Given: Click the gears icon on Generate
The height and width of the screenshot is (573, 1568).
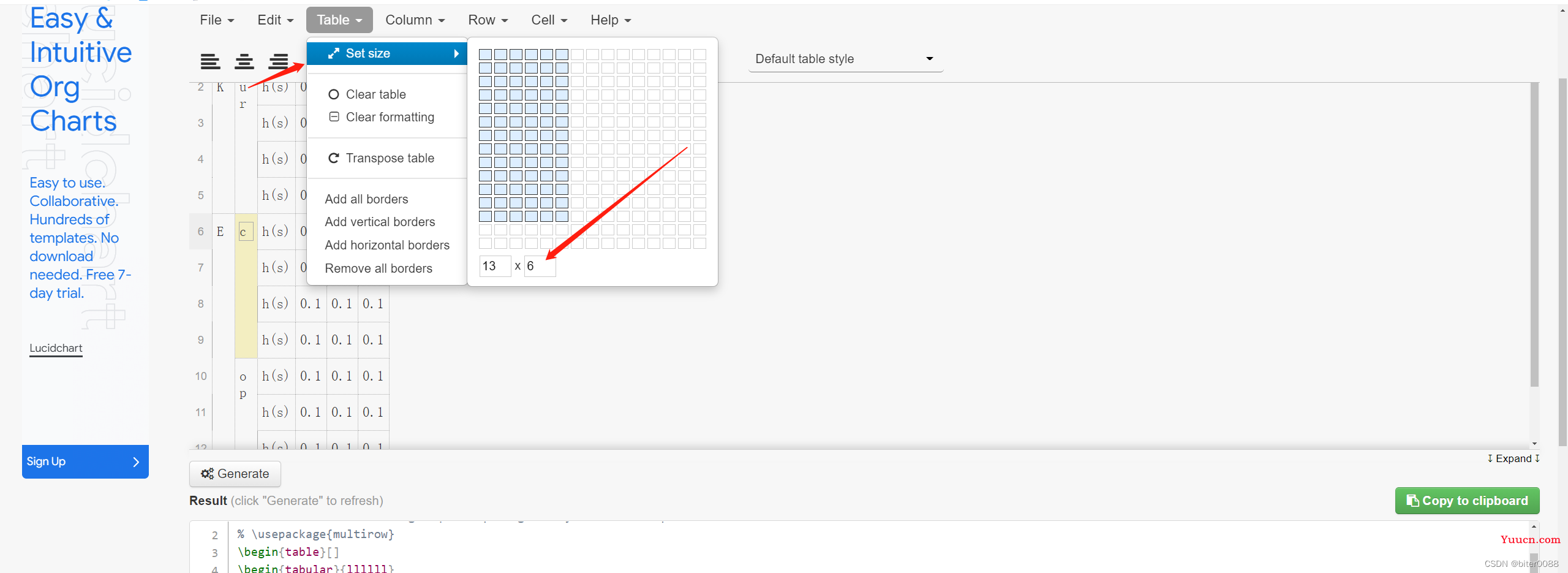Looking at the screenshot, I should [x=207, y=474].
